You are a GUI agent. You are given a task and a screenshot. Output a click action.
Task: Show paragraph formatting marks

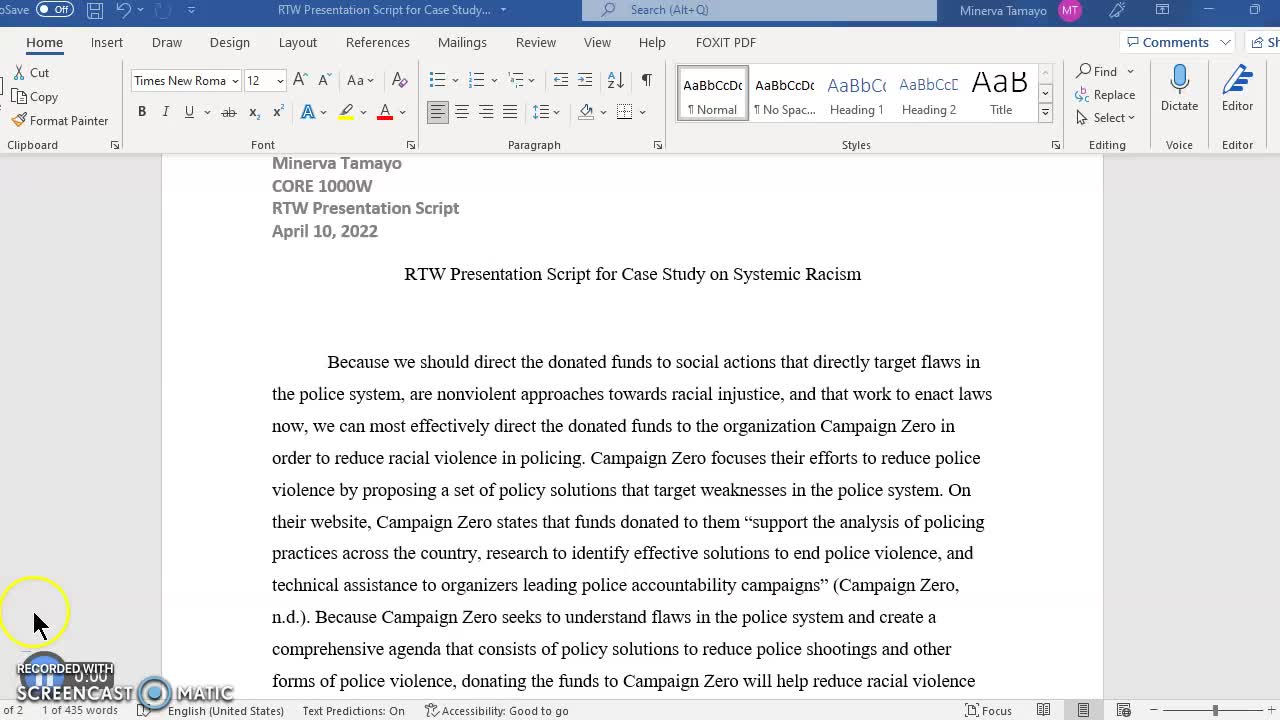click(x=646, y=79)
